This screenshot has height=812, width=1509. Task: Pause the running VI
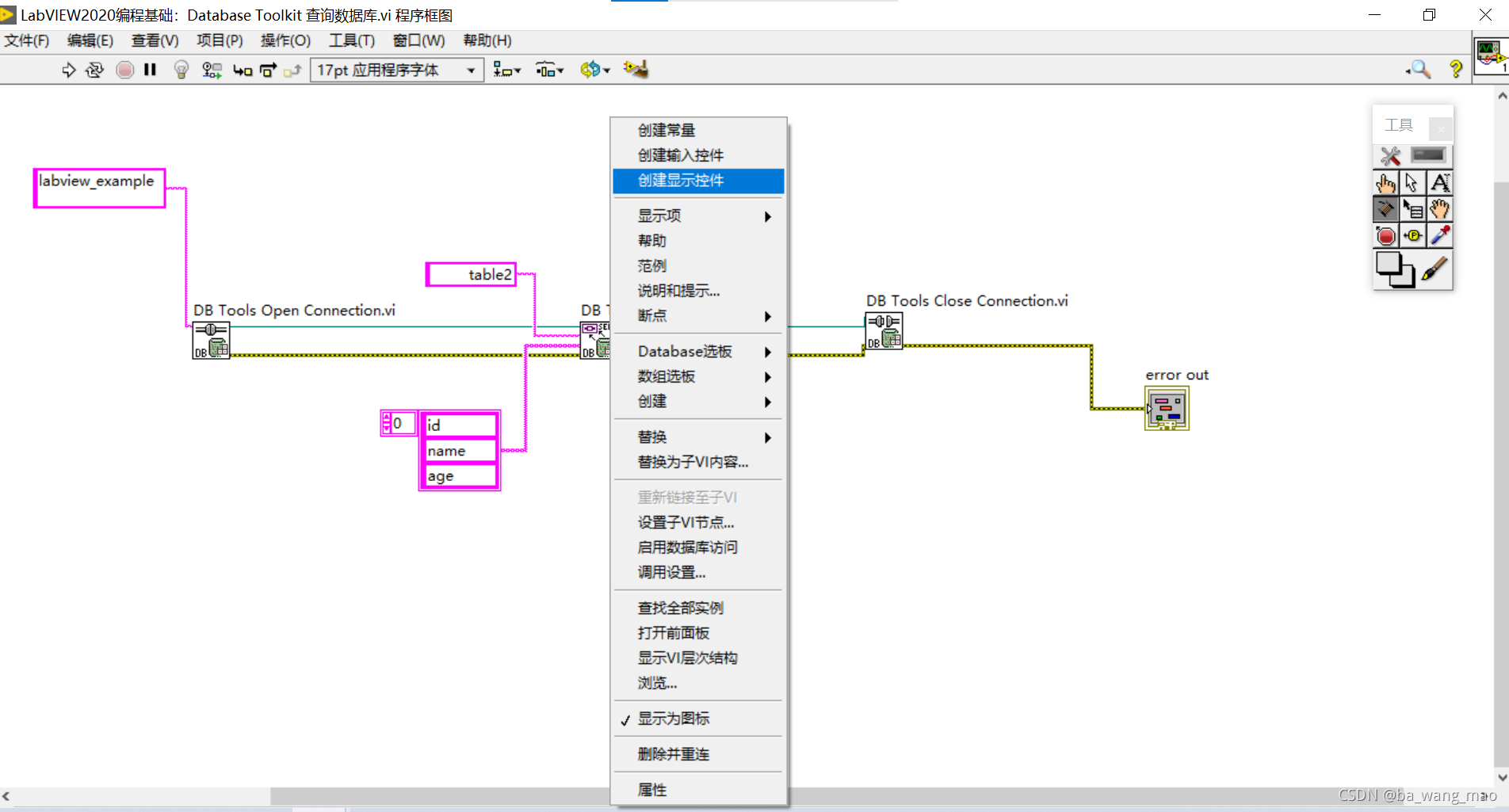[150, 70]
